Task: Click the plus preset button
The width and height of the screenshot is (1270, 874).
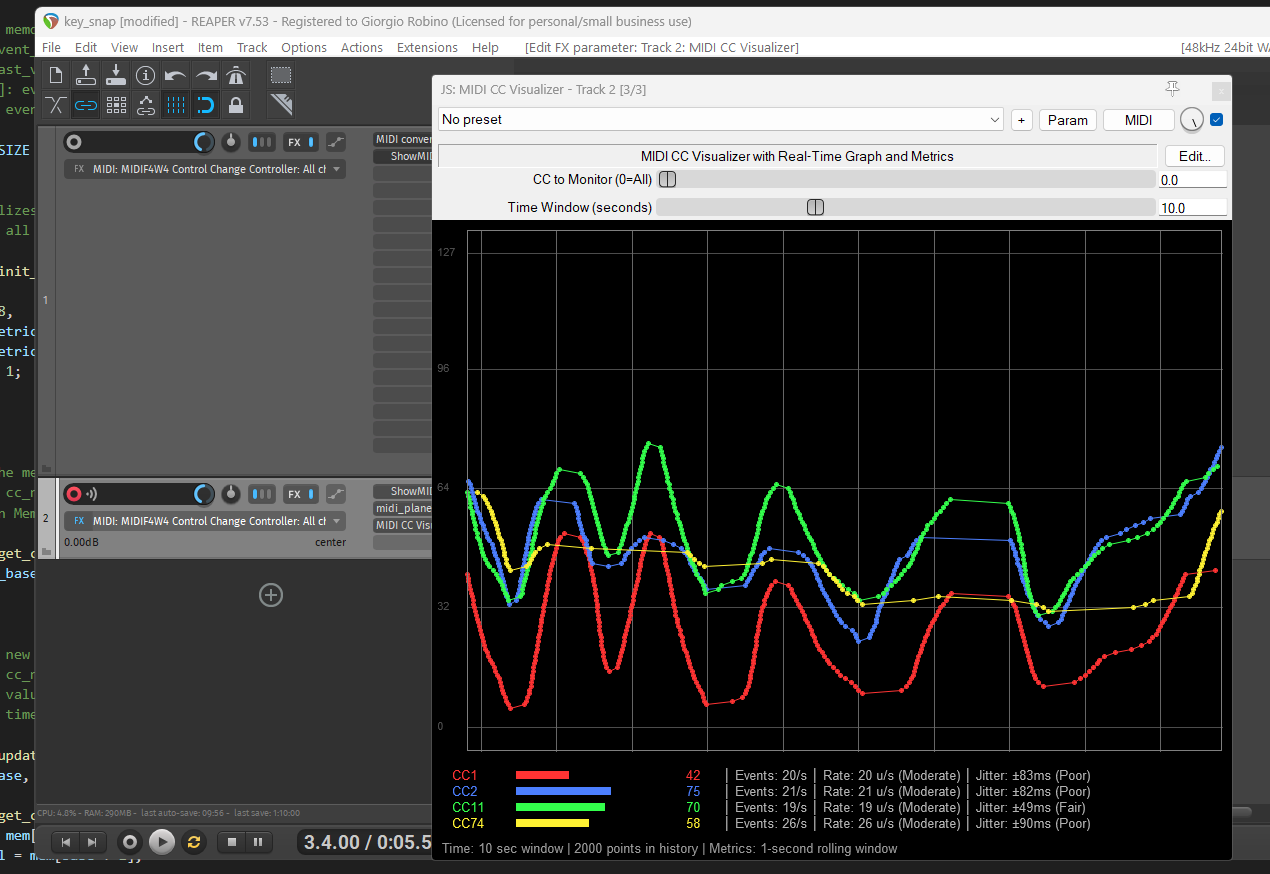Action: [1021, 120]
